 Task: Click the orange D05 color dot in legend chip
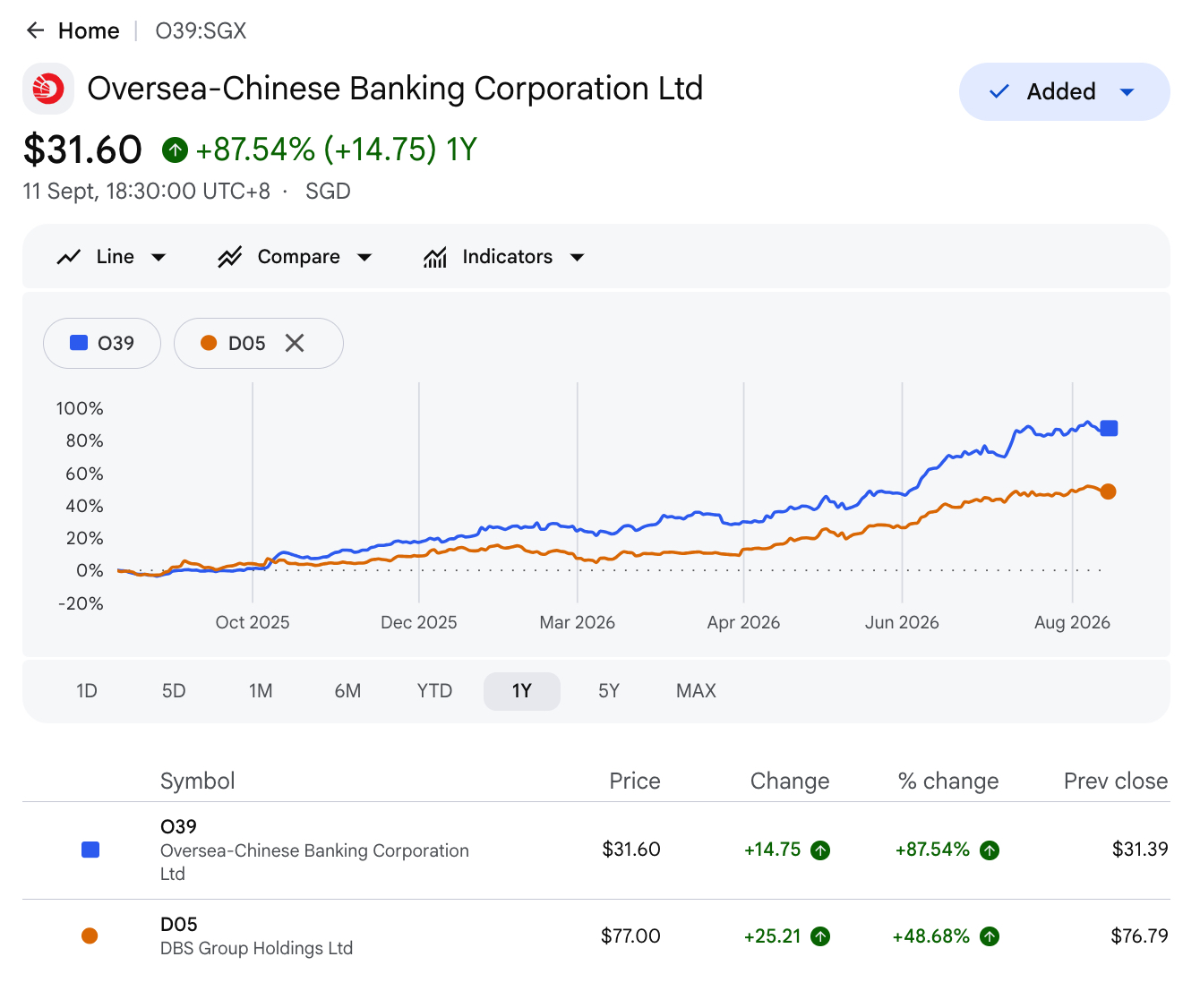209,343
